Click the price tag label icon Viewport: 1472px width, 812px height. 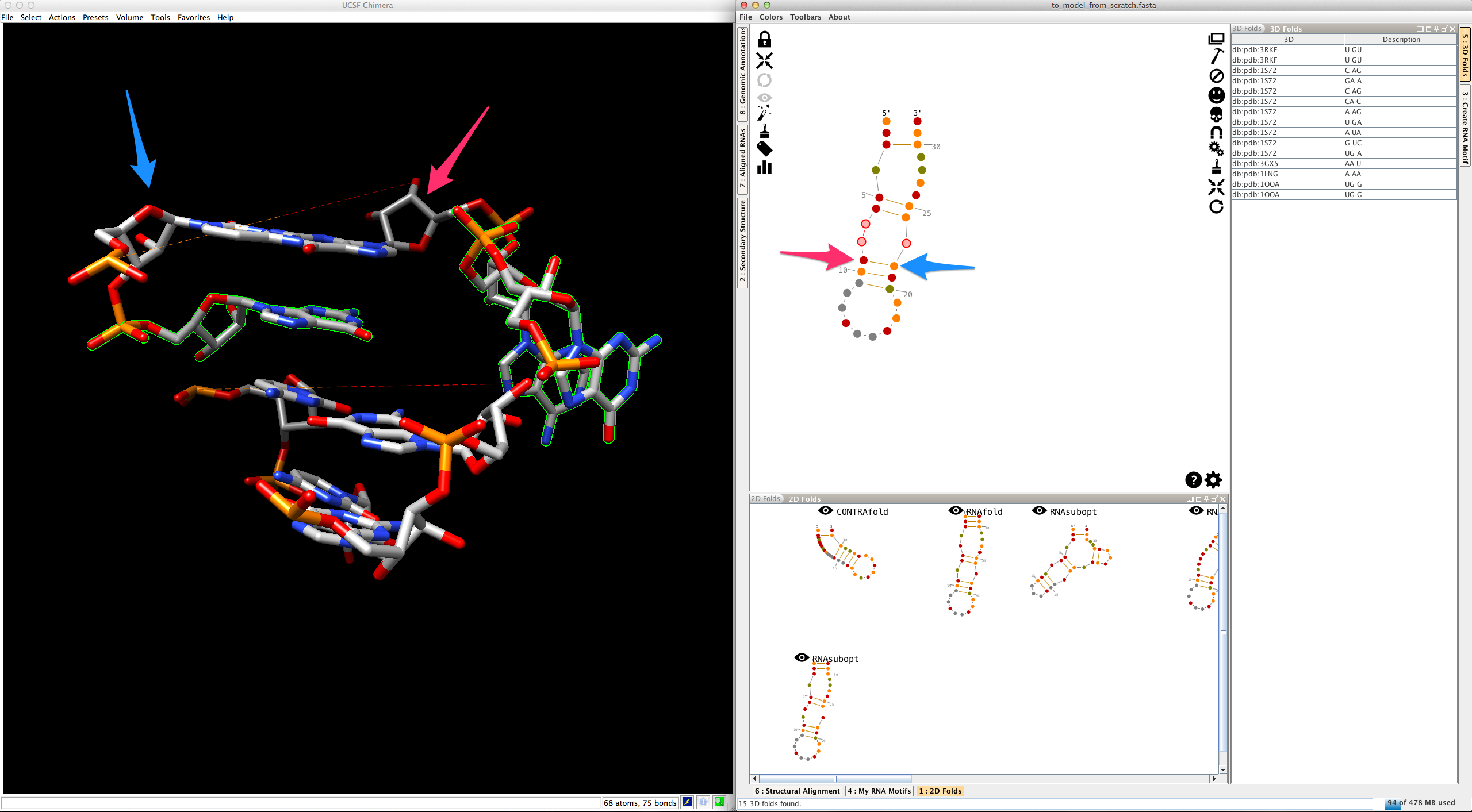click(x=764, y=149)
